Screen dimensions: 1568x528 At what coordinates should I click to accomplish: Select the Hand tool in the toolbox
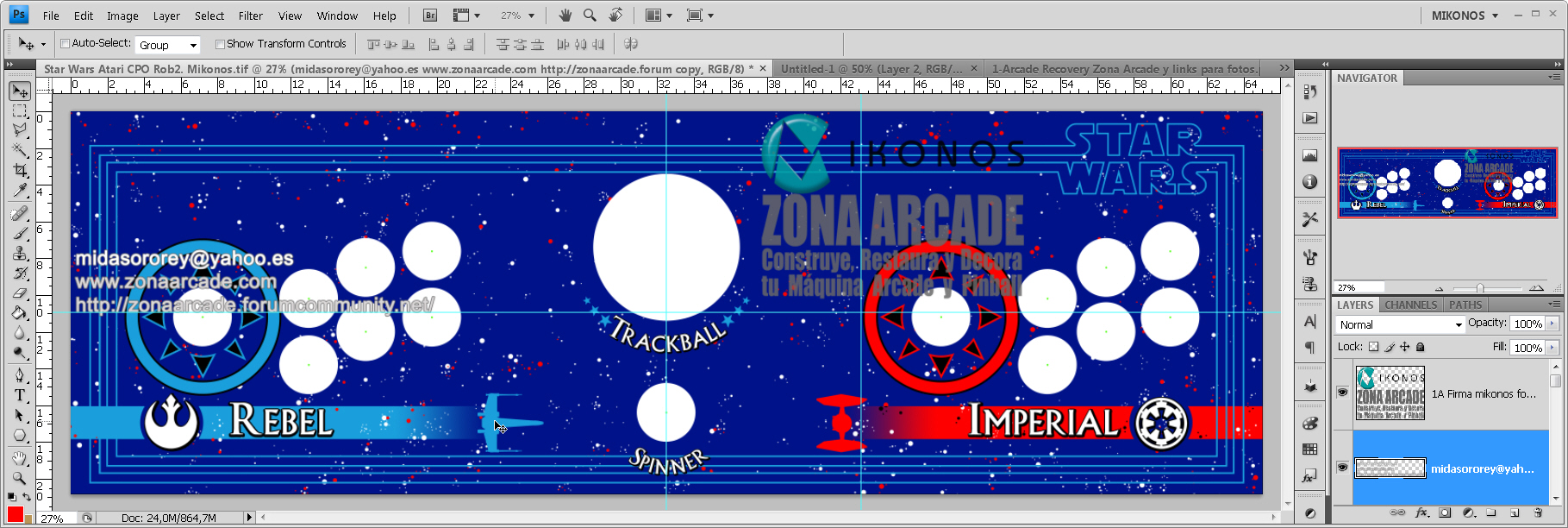point(20,457)
